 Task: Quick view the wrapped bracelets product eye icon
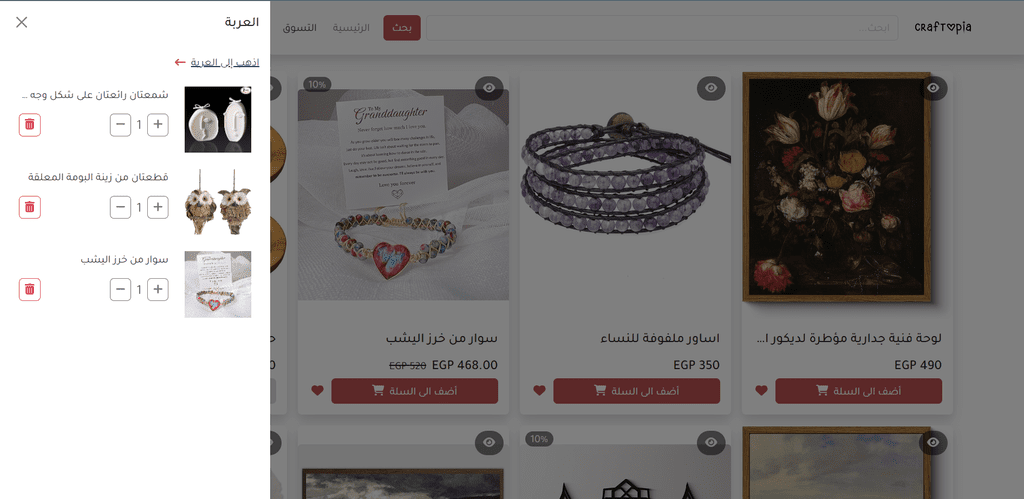coord(711,88)
